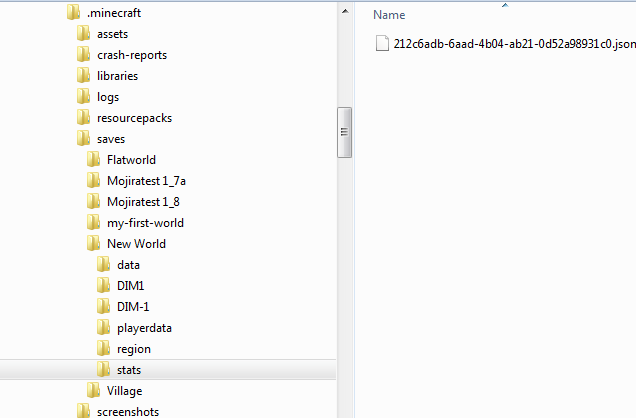Image resolution: width=636 pixels, height=418 pixels.
Task: Click the .minecraft folder icon
Action: [x=73, y=12]
